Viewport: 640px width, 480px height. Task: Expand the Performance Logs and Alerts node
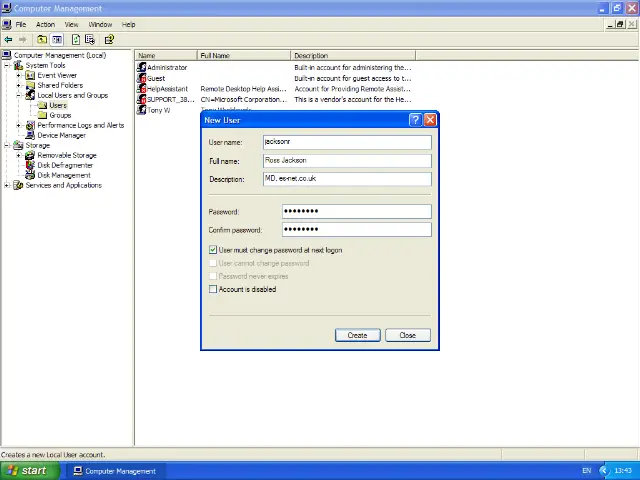[18, 125]
